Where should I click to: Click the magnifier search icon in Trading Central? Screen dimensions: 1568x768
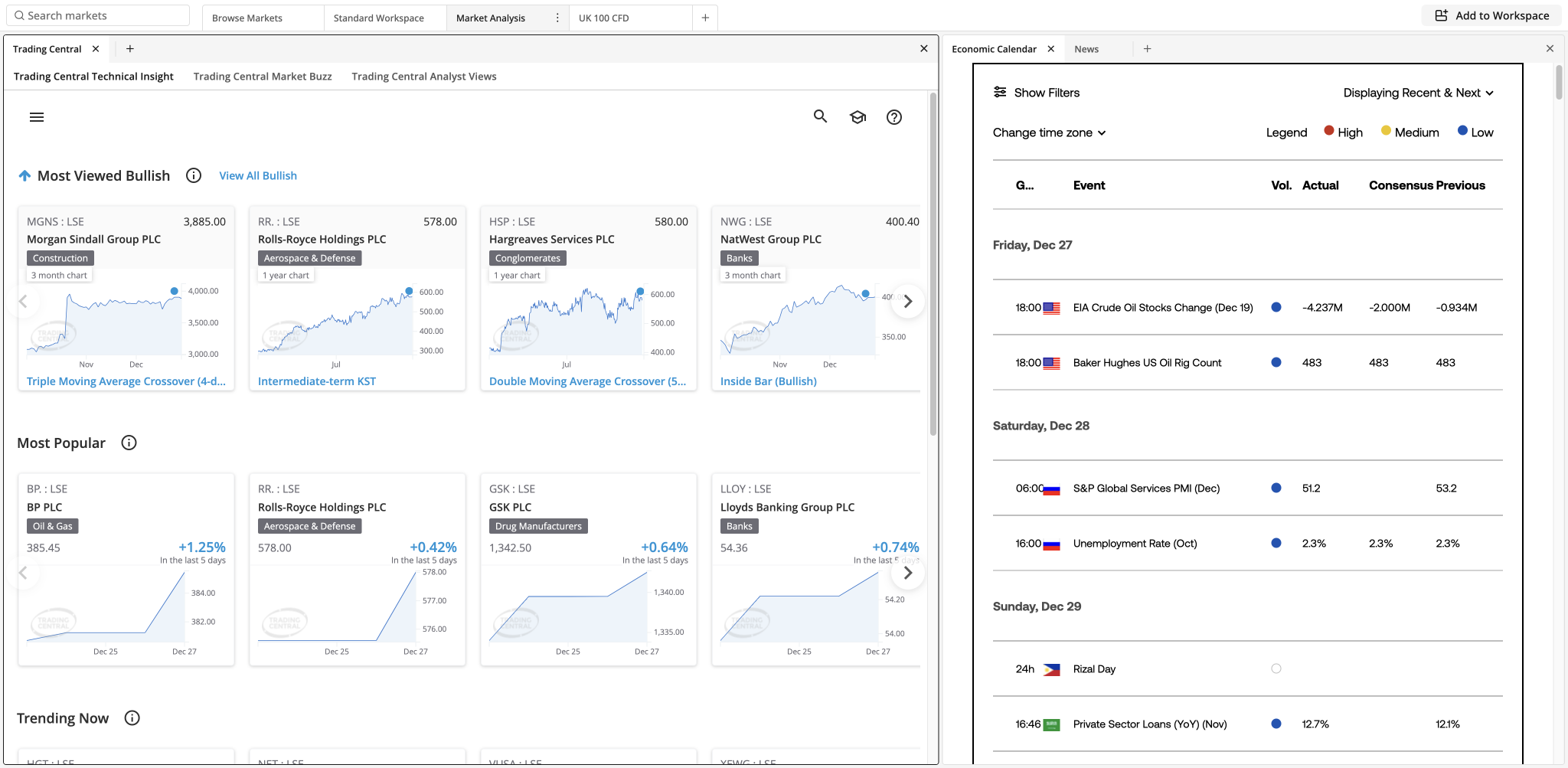820,116
